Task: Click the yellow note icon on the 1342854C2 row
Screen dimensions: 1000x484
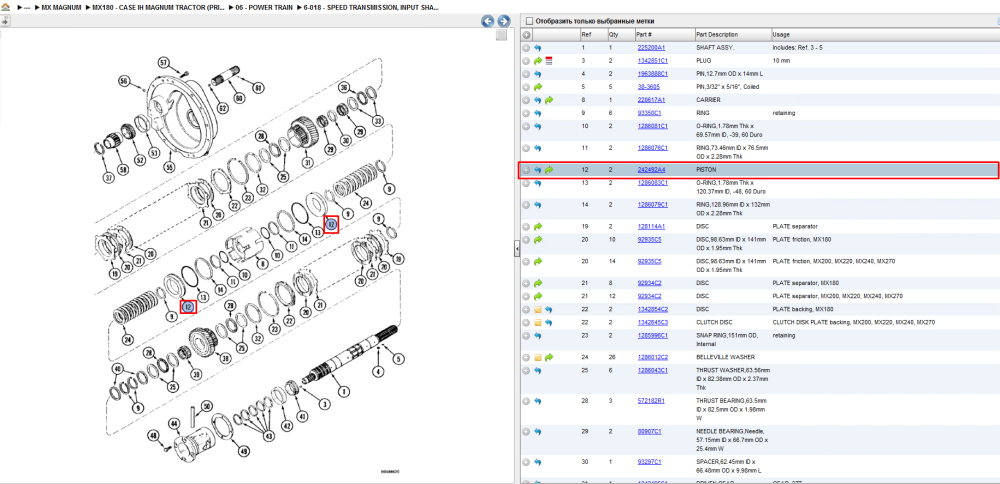Action: (538, 309)
